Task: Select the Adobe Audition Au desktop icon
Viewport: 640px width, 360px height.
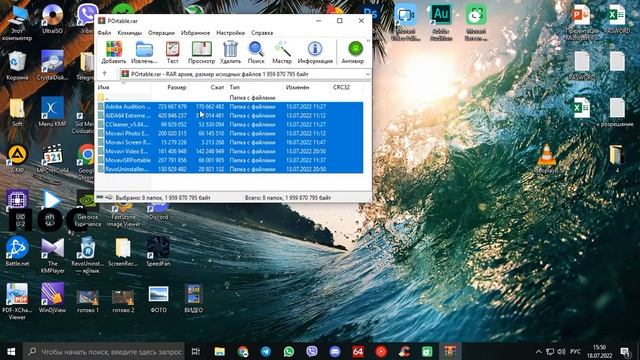Action: point(441,22)
